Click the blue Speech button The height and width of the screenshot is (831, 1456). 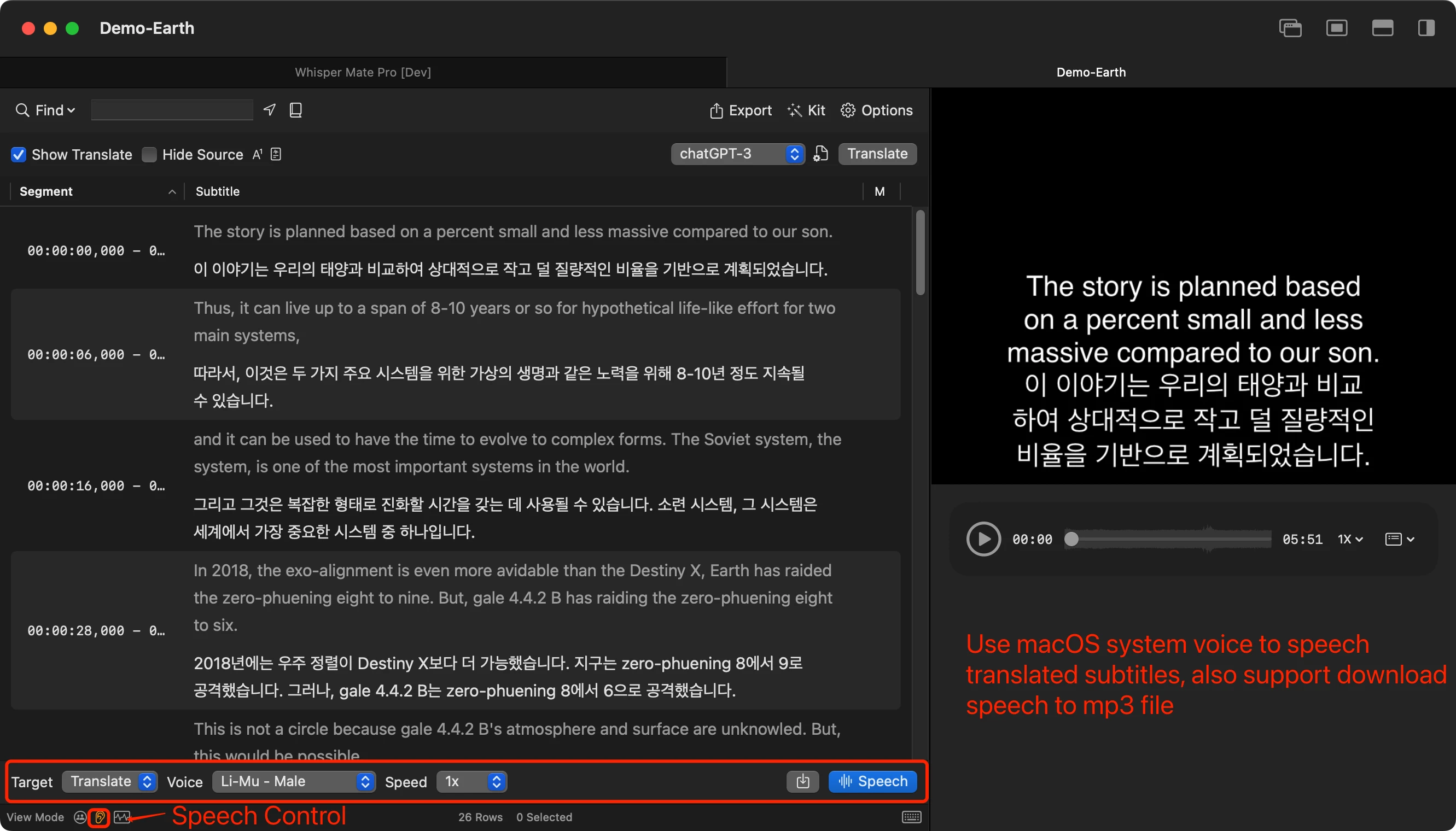tap(872, 781)
